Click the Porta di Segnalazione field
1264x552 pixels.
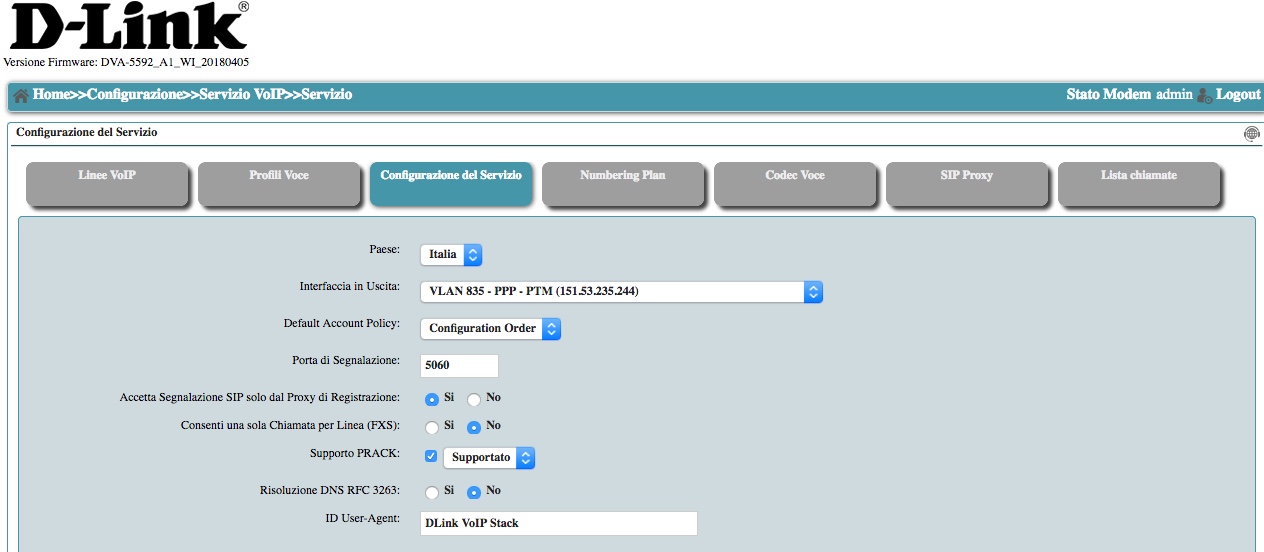459,365
